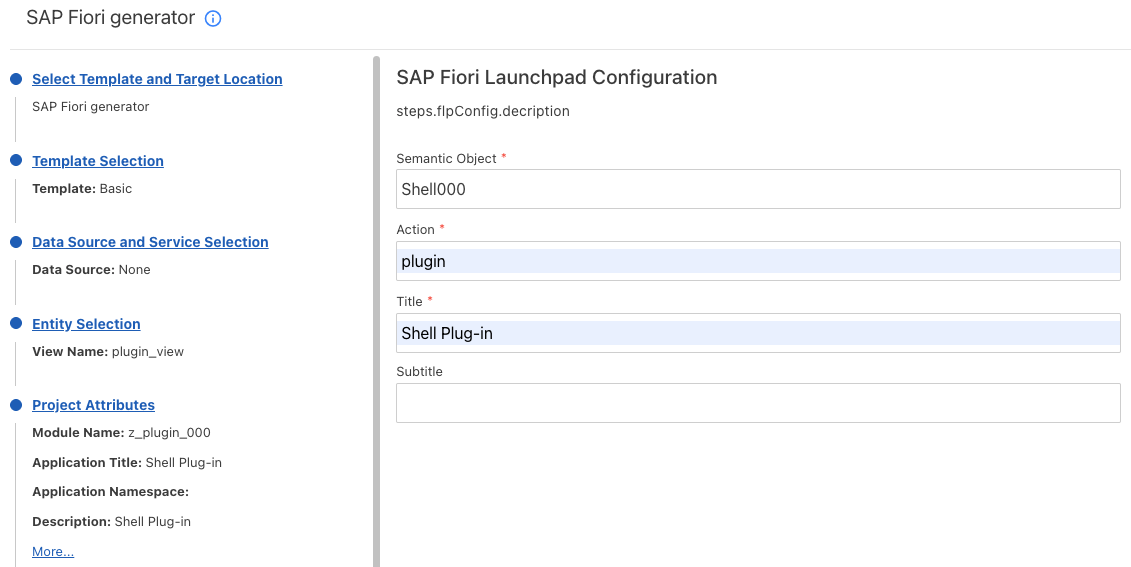Jump to Entity Selection step
The width and height of the screenshot is (1131, 567).
click(87, 324)
